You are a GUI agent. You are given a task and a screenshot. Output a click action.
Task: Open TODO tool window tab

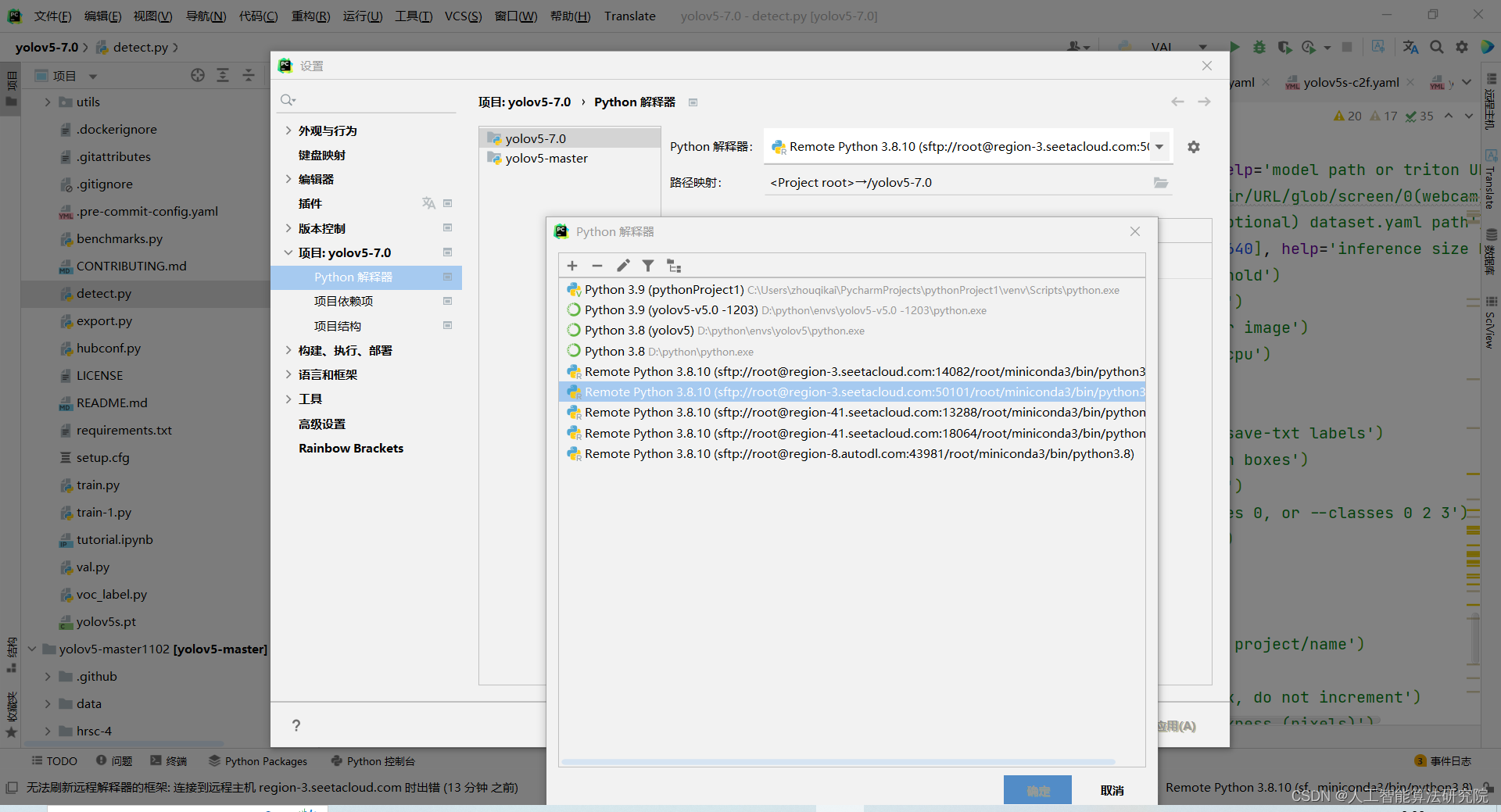54,761
